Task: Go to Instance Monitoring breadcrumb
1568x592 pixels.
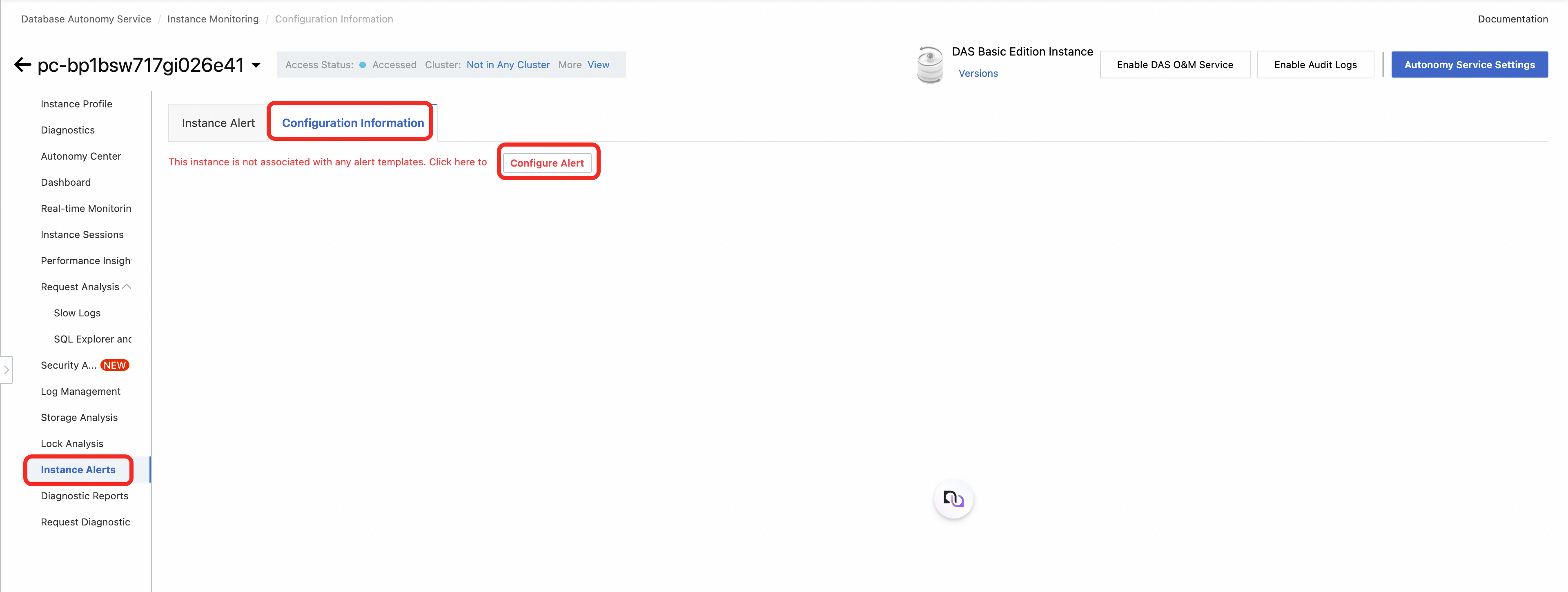Action: (213, 19)
